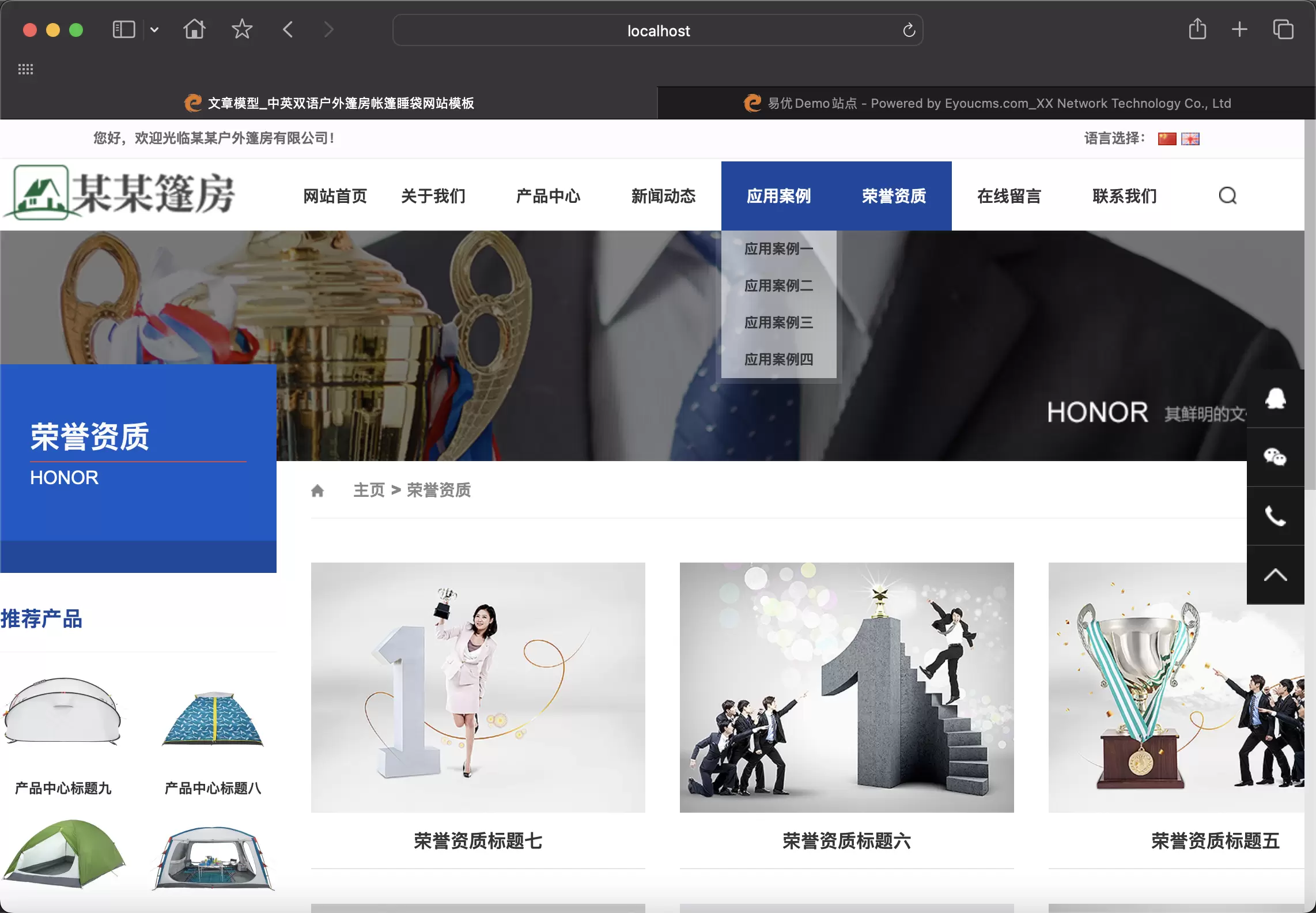The height and width of the screenshot is (913, 1316).
Task: Click the breadcrumb home icon
Action: (x=317, y=491)
